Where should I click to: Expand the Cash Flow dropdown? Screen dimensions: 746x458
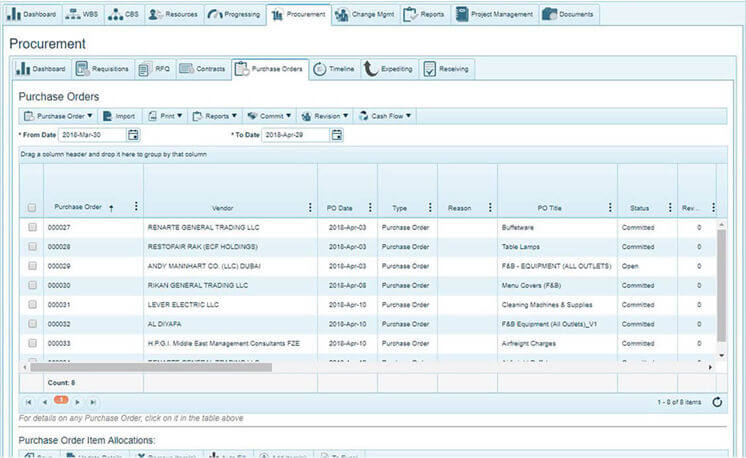point(385,116)
